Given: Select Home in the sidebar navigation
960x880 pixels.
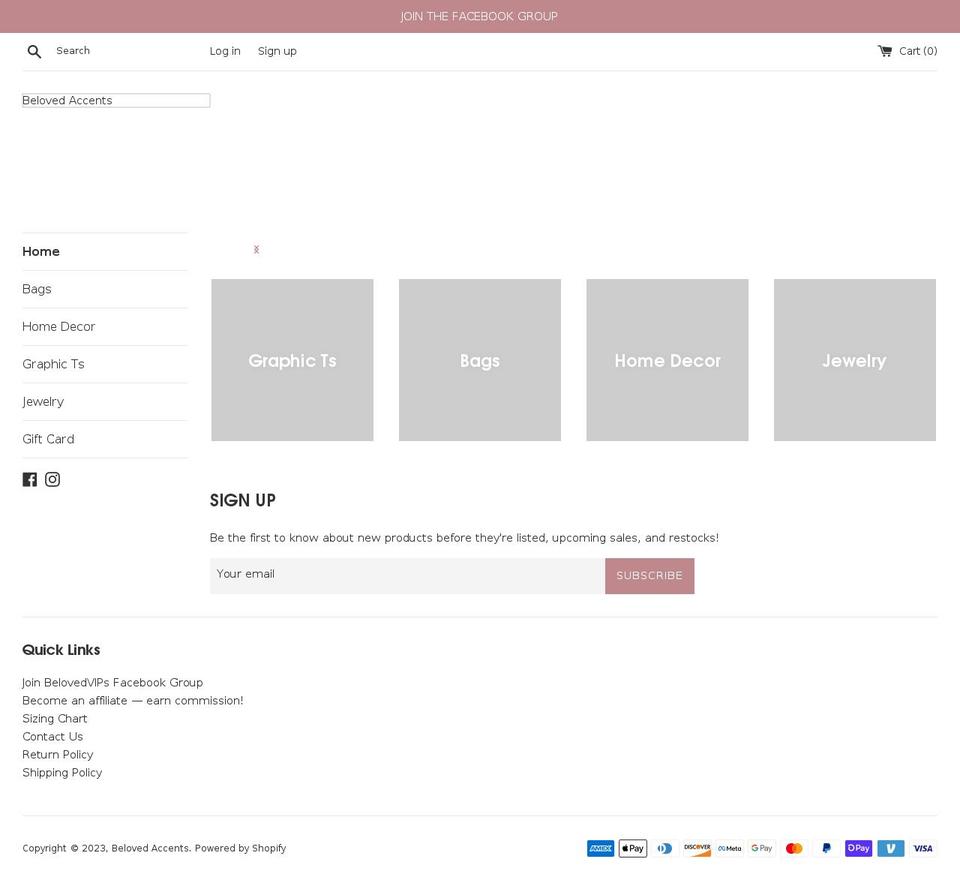Looking at the screenshot, I should coord(41,251).
